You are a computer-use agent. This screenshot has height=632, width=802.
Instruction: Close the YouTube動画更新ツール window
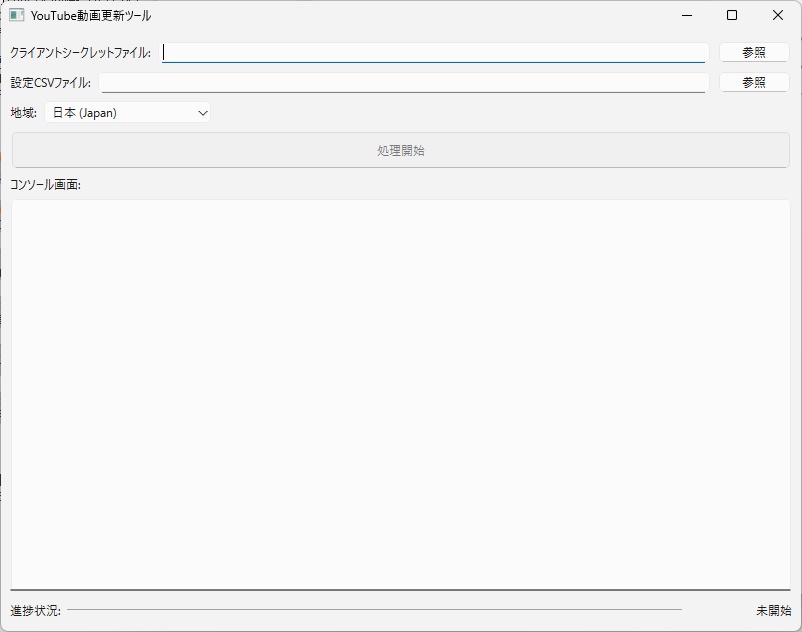[x=777, y=16]
